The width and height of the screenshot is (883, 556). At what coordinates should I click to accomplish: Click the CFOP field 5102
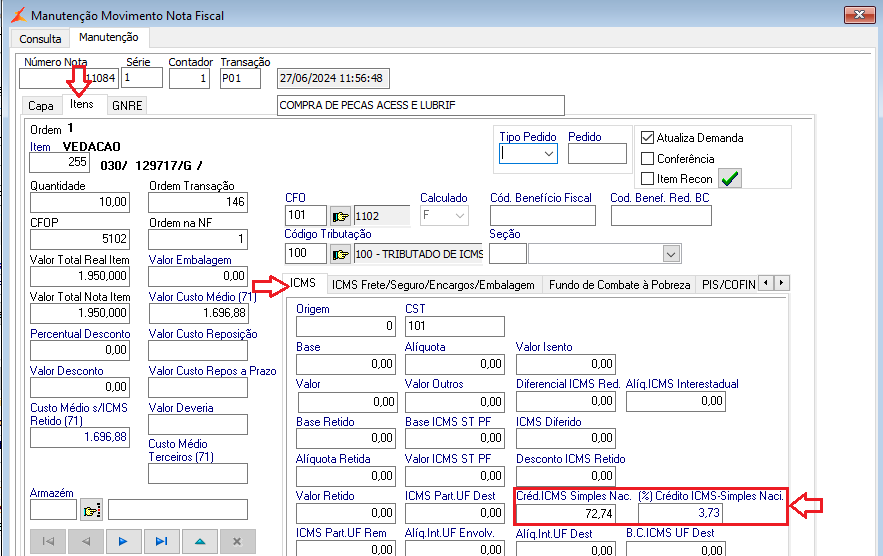click(80, 239)
